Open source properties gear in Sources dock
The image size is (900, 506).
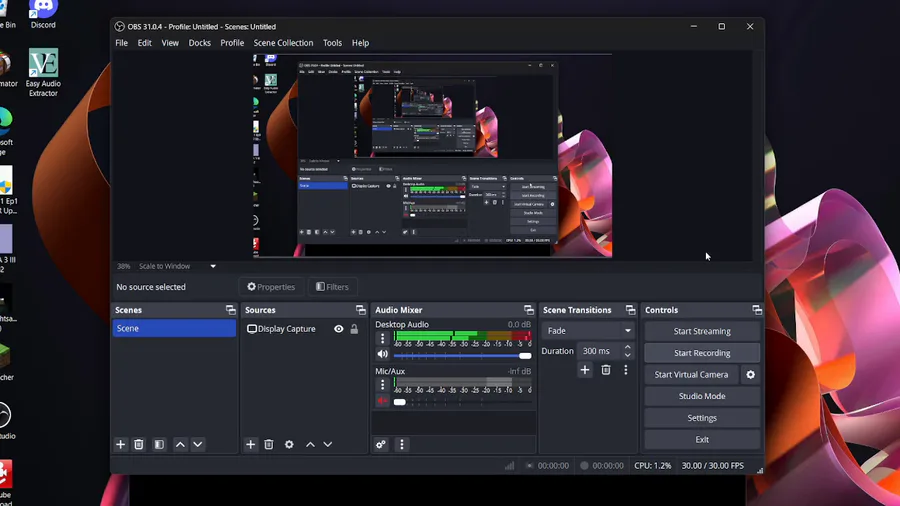(x=289, y=445)
